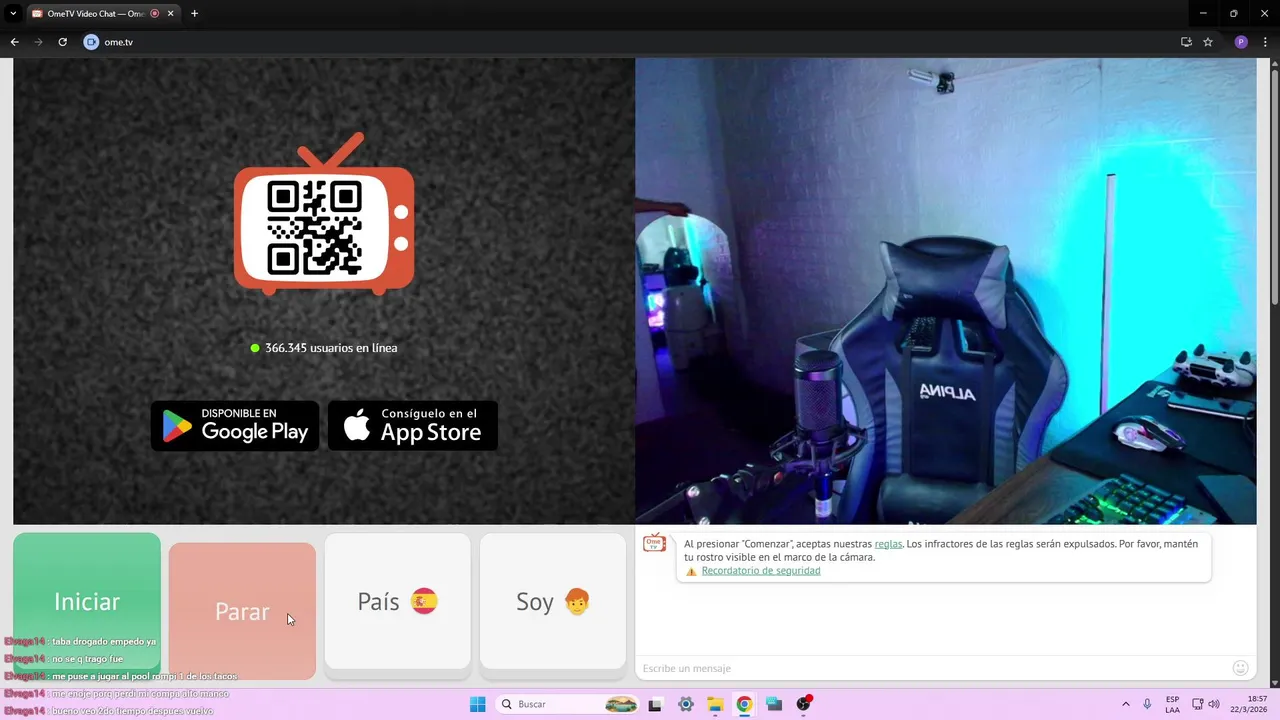Open the emoji picker smiley icon

(x=1241, y=668)
